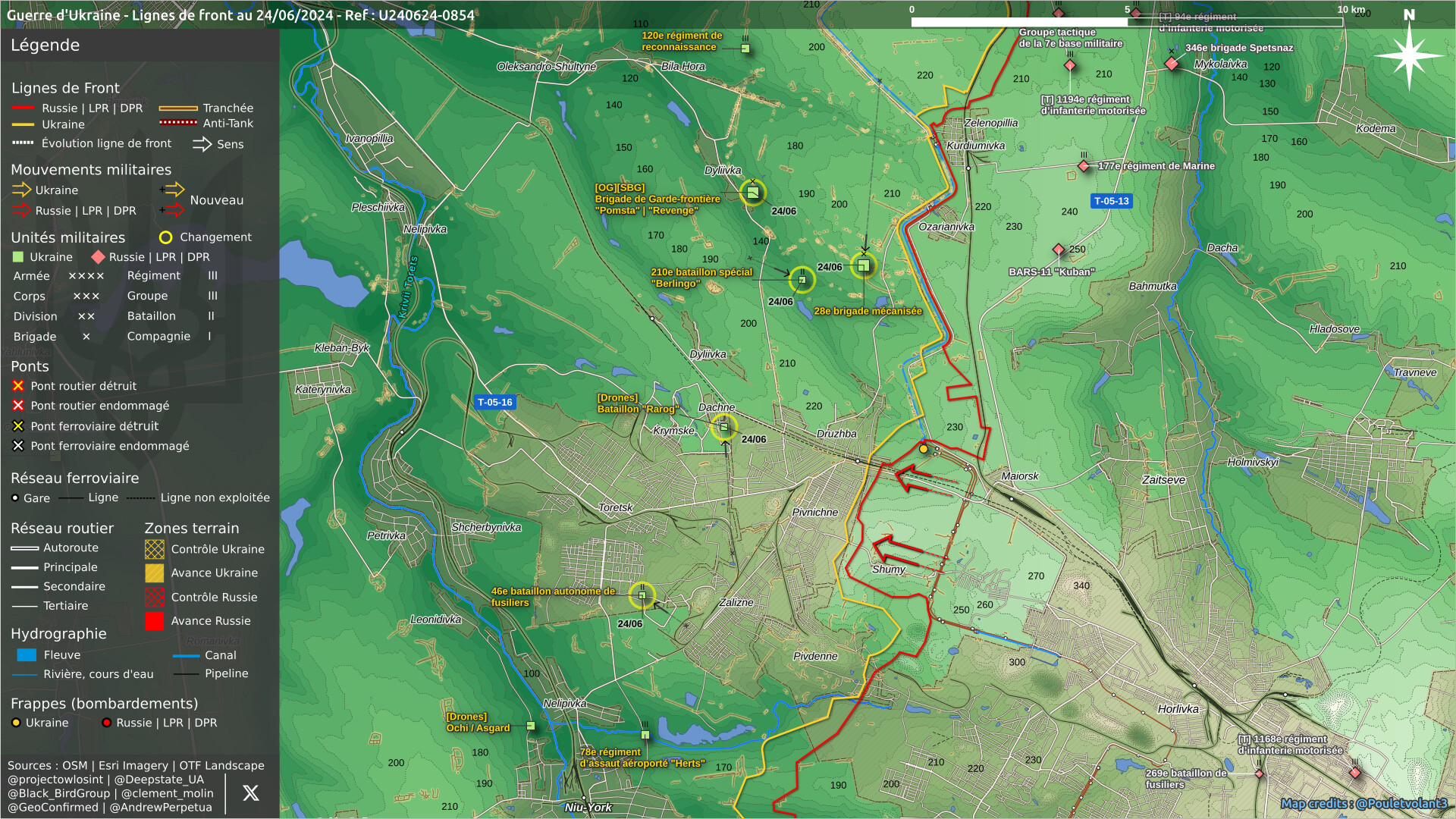Click the Bataillon Rarog drone unit marker
The image size is (1456, 819).
[724, 427]
